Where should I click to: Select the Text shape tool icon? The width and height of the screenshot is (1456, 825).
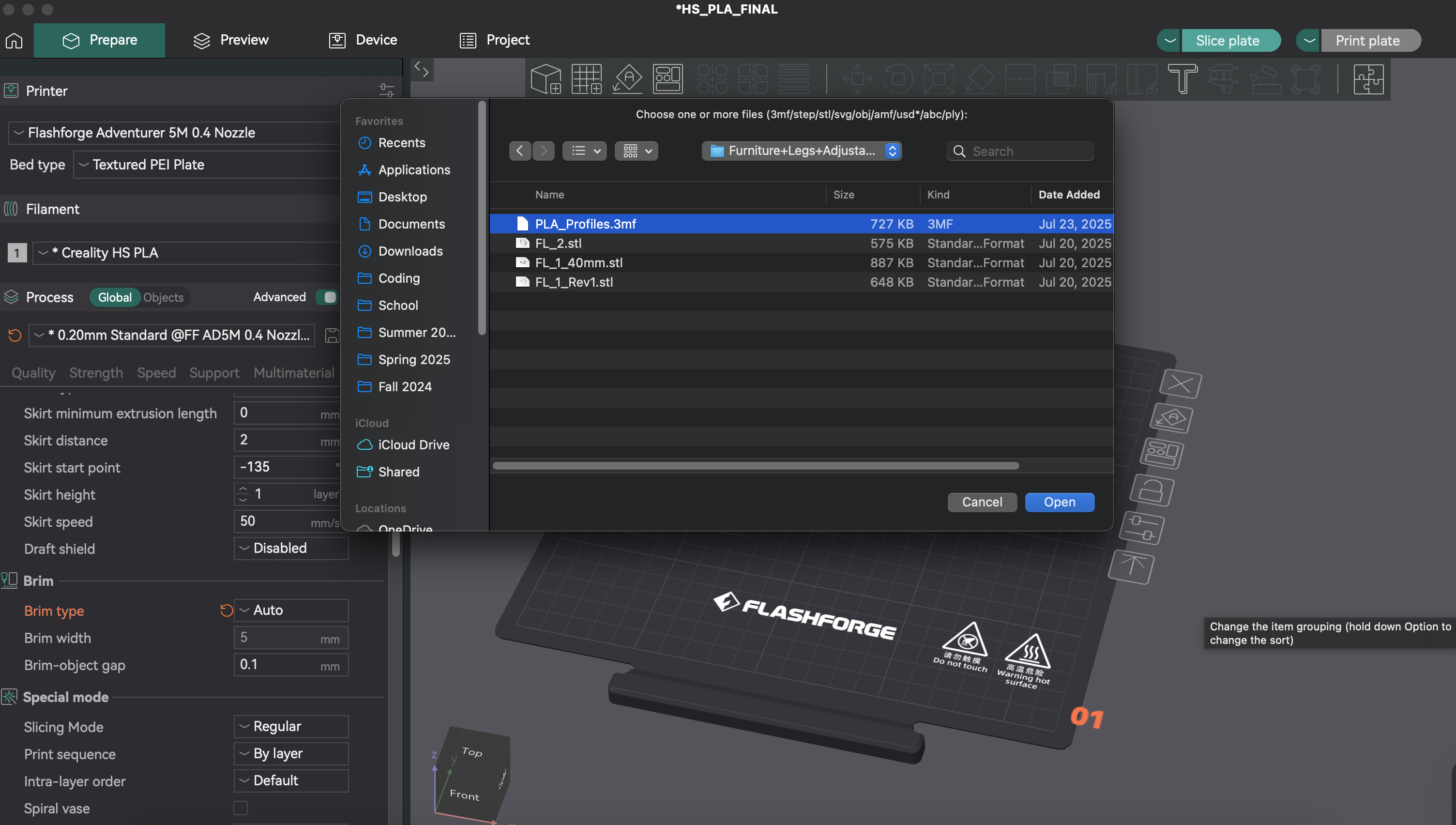point(1183,79)
